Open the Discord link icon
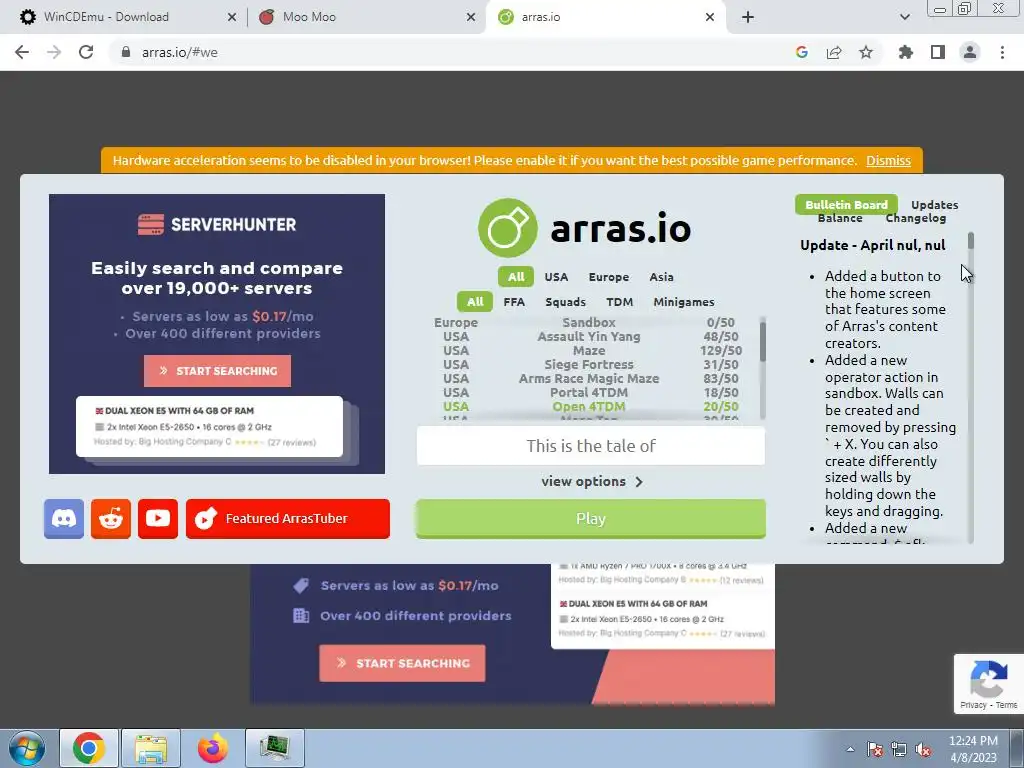Viewport: 1024px width, 768px height. point(64,519)
